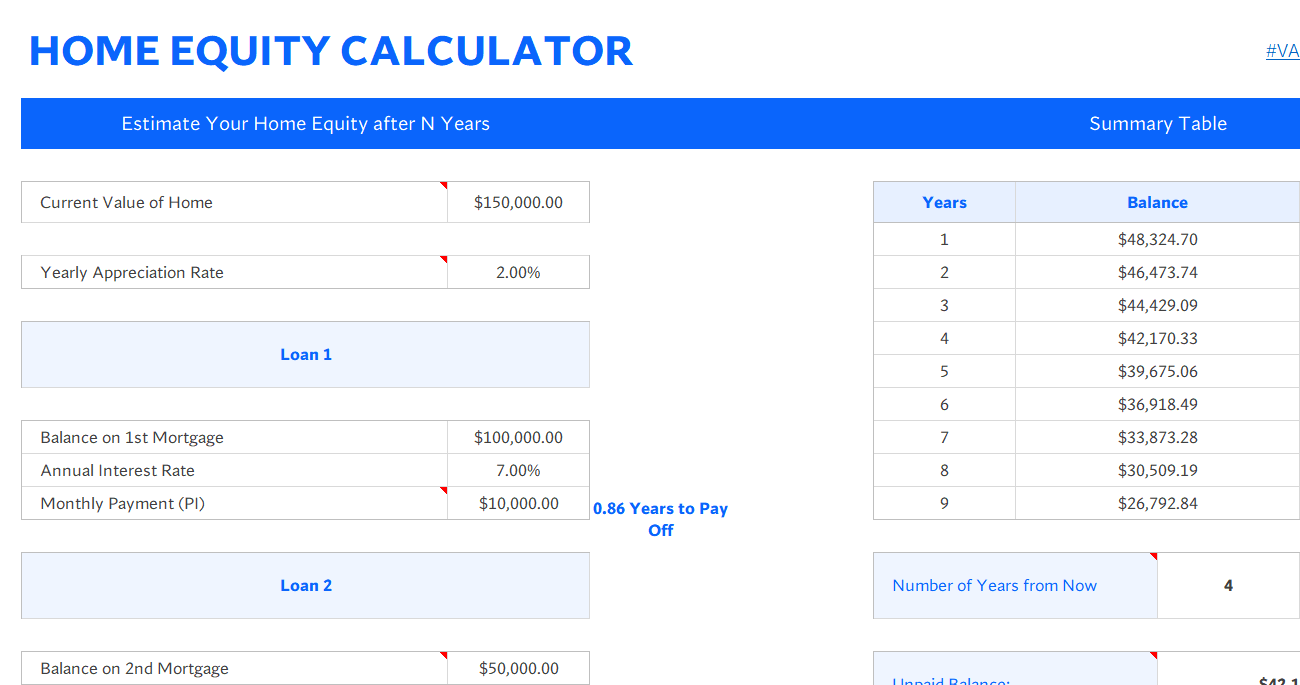Image resolution: width=1300 pixels, height=685 pixels.
Task: Select the Current Value of Home amount $150,000.00
Action: [x=518, y=202]
